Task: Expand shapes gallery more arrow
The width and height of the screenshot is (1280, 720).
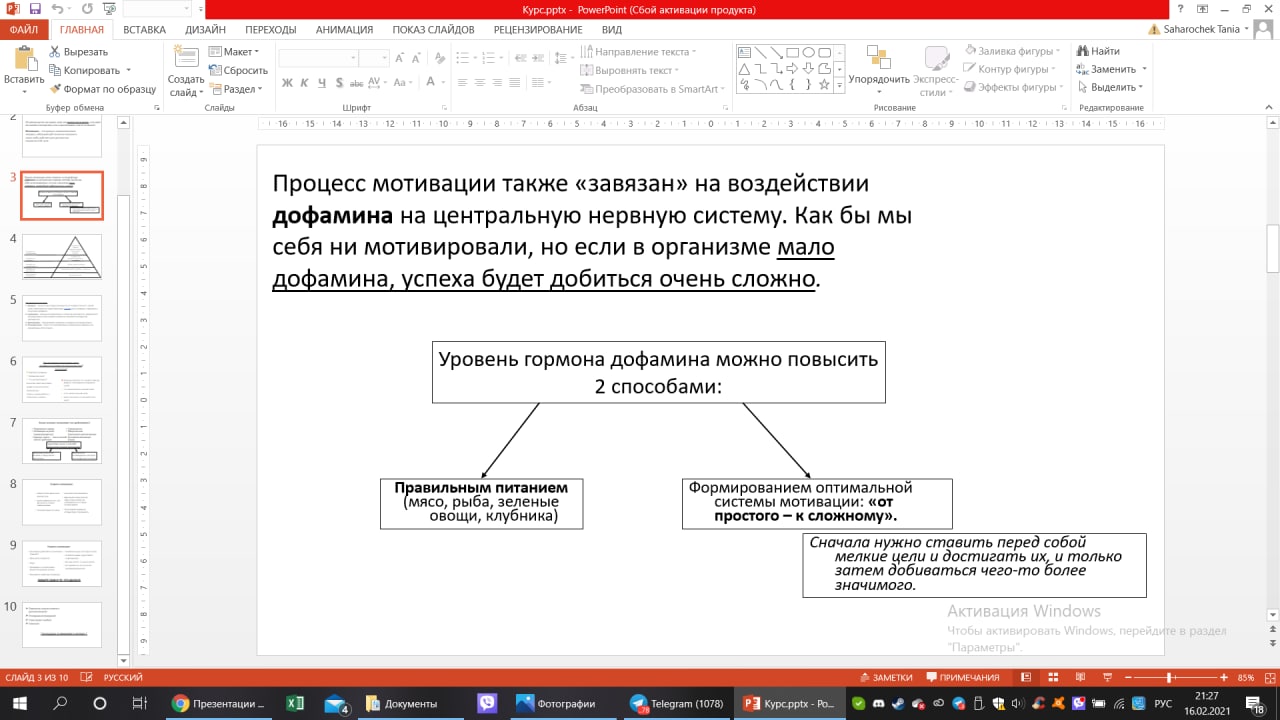Action: coord(838,87)
